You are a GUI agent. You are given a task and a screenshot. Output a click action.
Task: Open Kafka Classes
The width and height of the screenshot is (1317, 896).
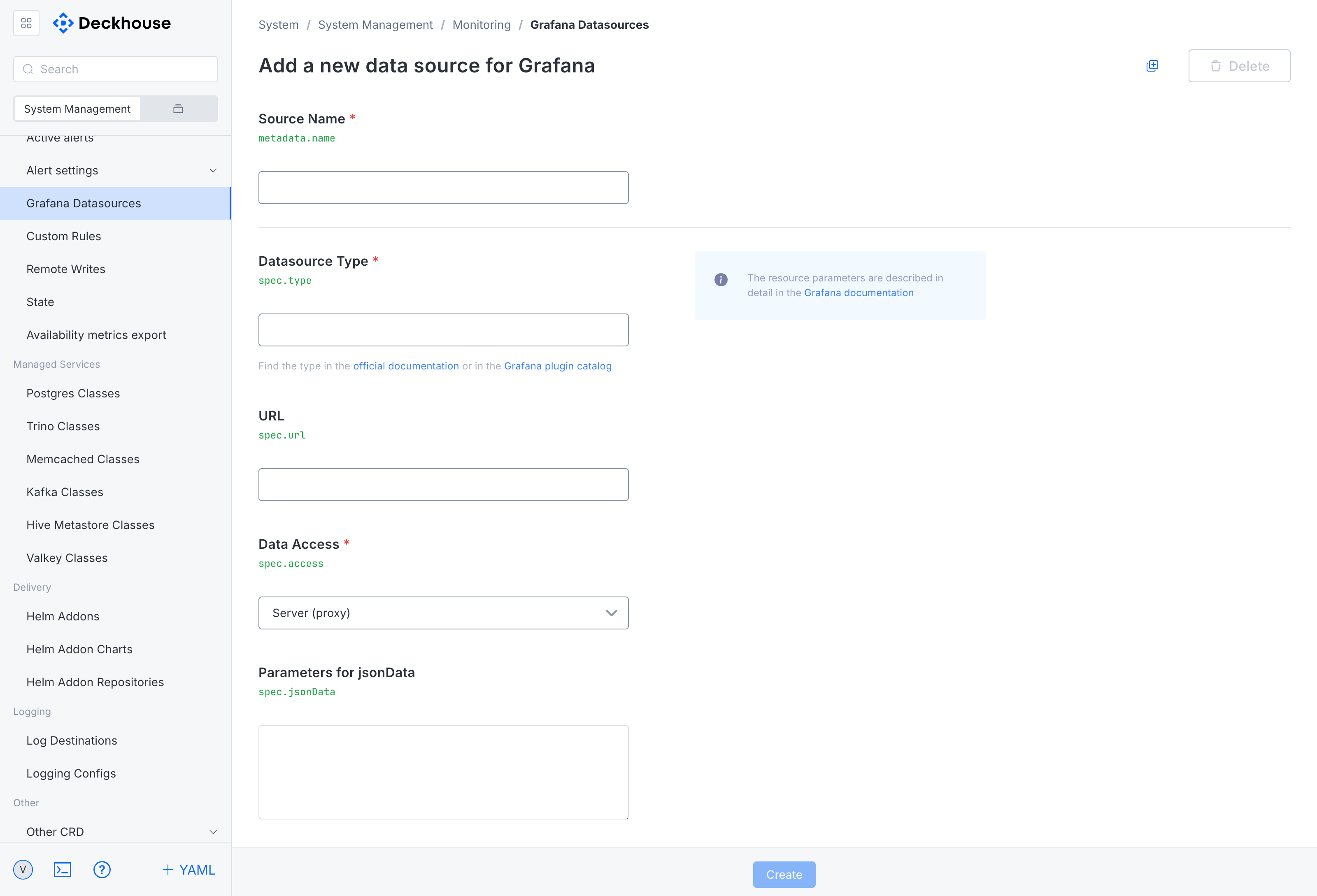[x=116, y=492]
